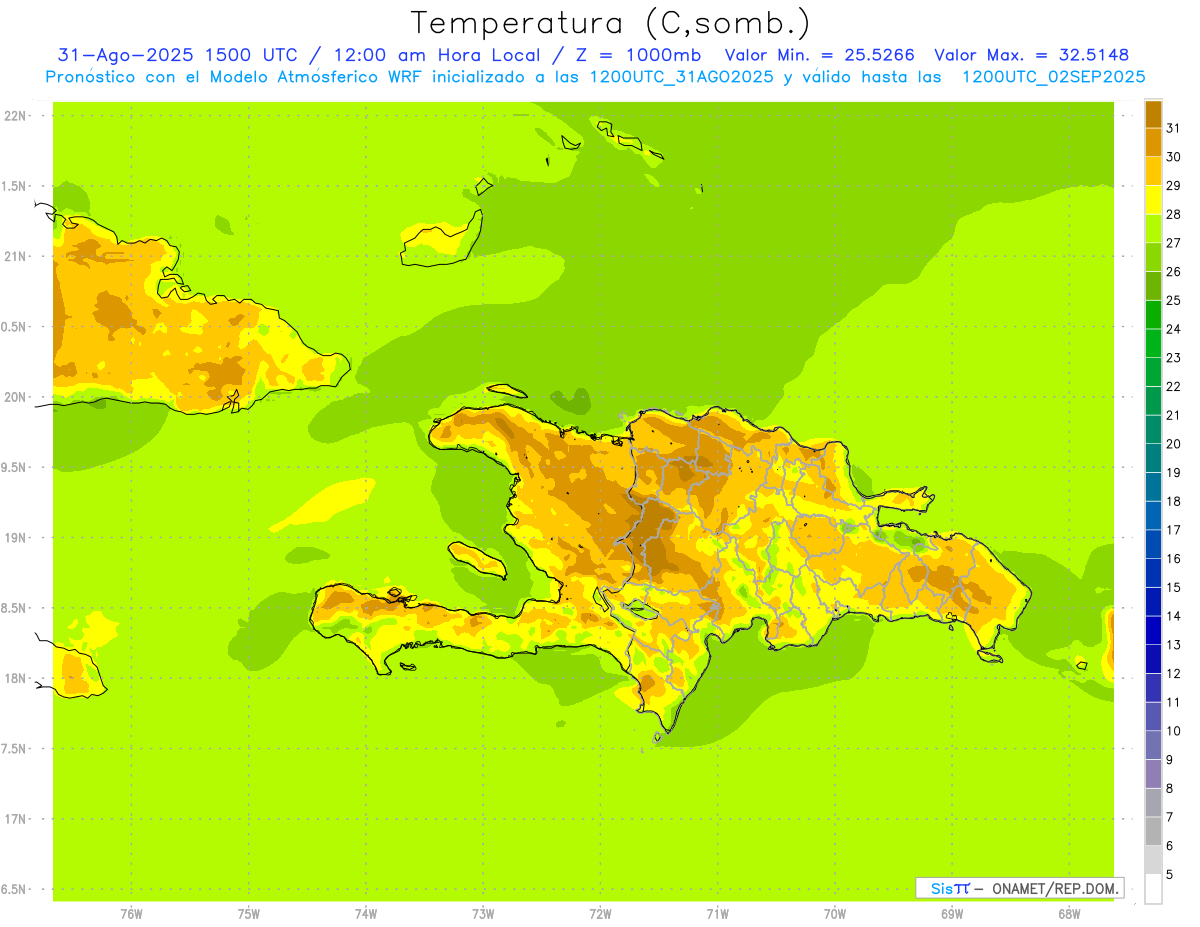The image size is (1200, 927).
Task: Select "Valor Min. = 25.5266" text
Action: [x=820, y=55]
